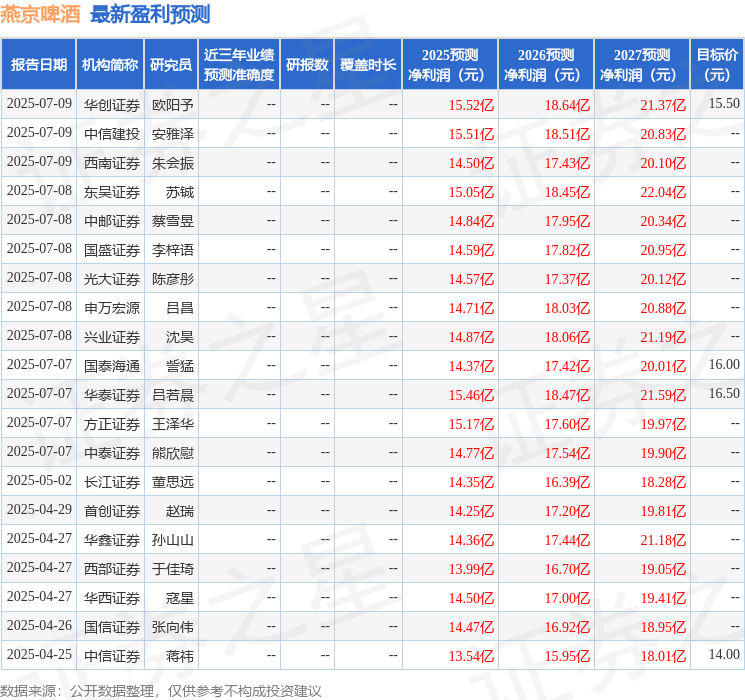This screenshot has height=700, width=745.
Task: Select the 华泰证券 institution cell
Action: [x=112, y=395]
